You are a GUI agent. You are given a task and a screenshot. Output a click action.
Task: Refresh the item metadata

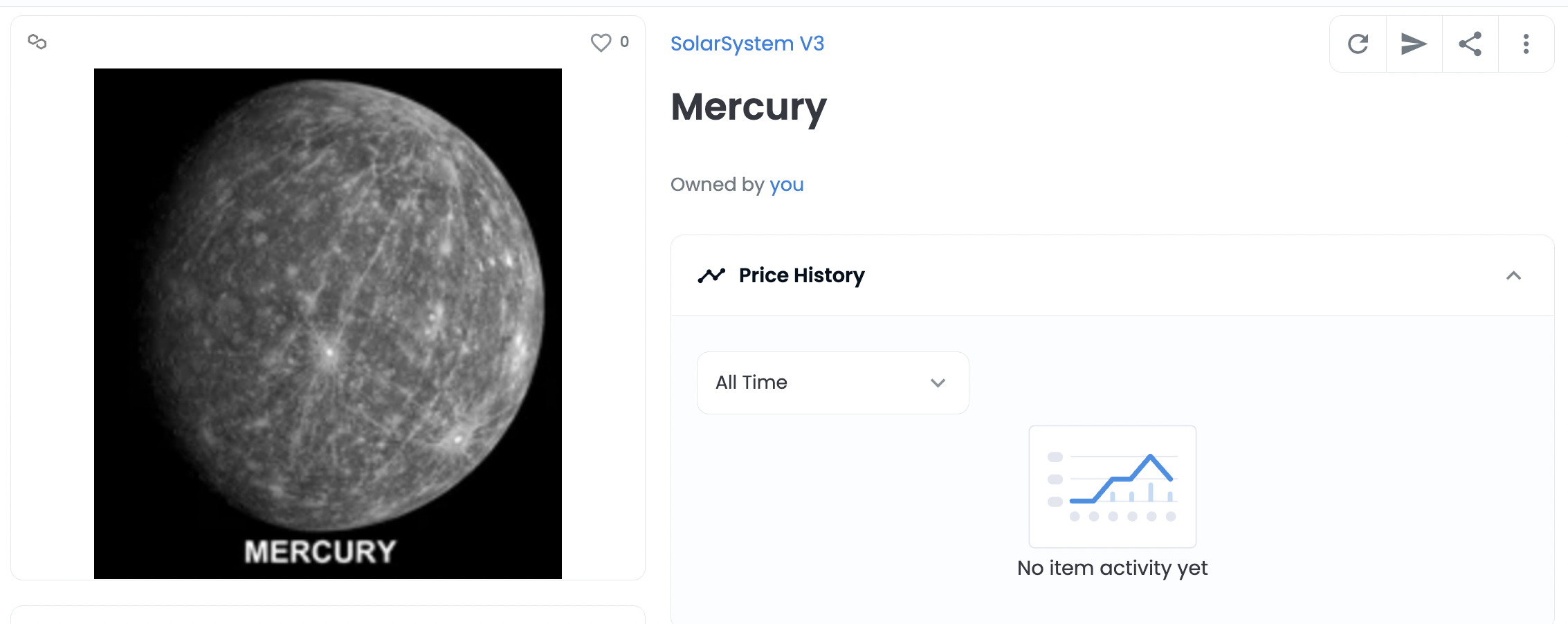(1358, 44)
